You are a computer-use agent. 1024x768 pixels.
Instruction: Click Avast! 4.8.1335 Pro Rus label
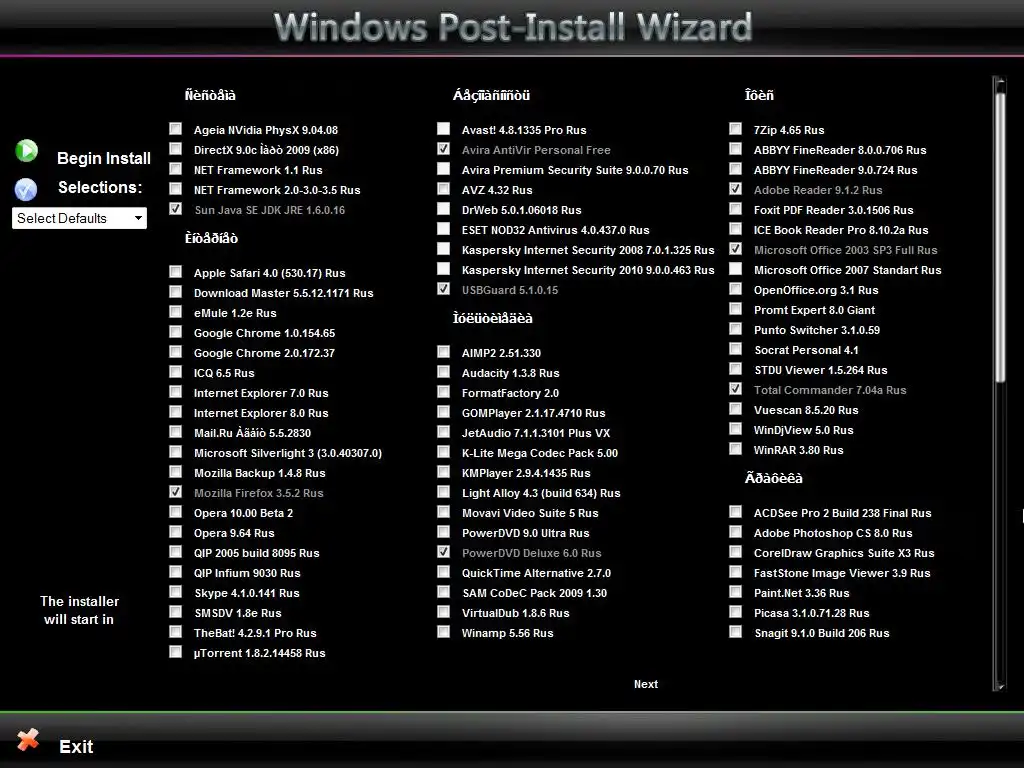pos(524,131)
